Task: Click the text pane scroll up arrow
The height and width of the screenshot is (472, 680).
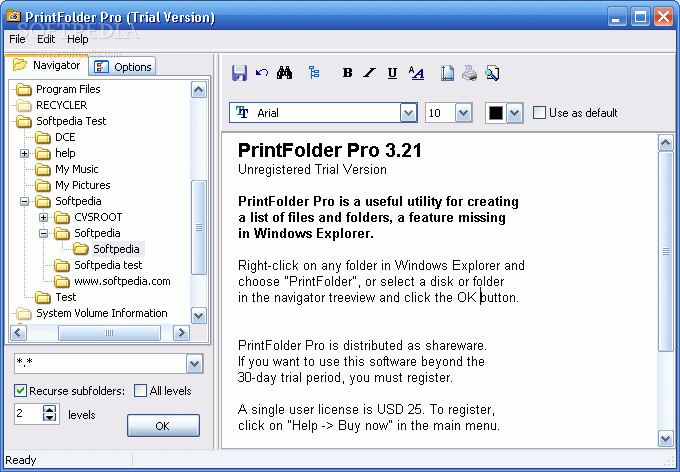Action: coord(666,142)
